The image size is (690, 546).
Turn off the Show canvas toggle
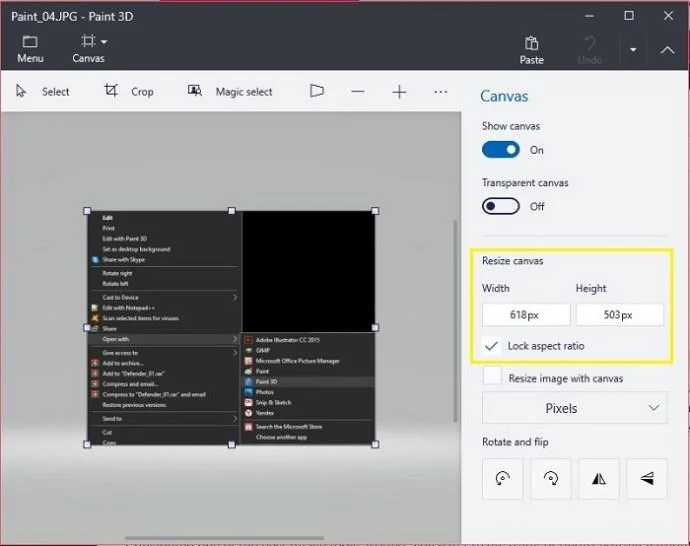point(501,150)
